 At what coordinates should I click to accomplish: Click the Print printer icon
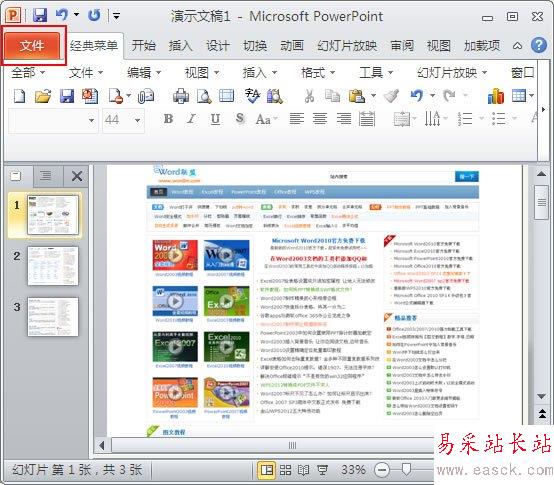pyautogui.click(x=181, y=96)
